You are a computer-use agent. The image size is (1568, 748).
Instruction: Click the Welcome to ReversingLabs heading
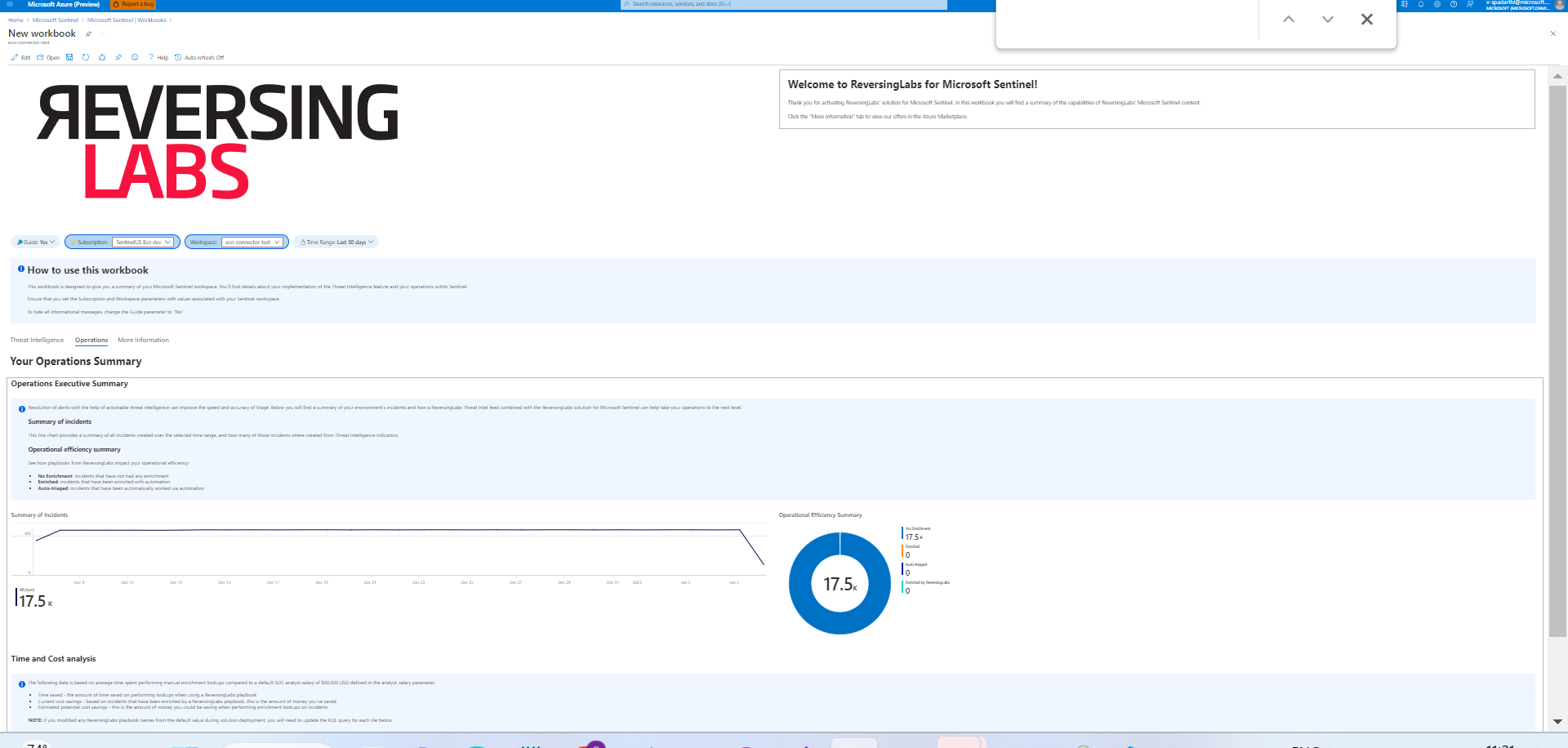coord(912,85)
